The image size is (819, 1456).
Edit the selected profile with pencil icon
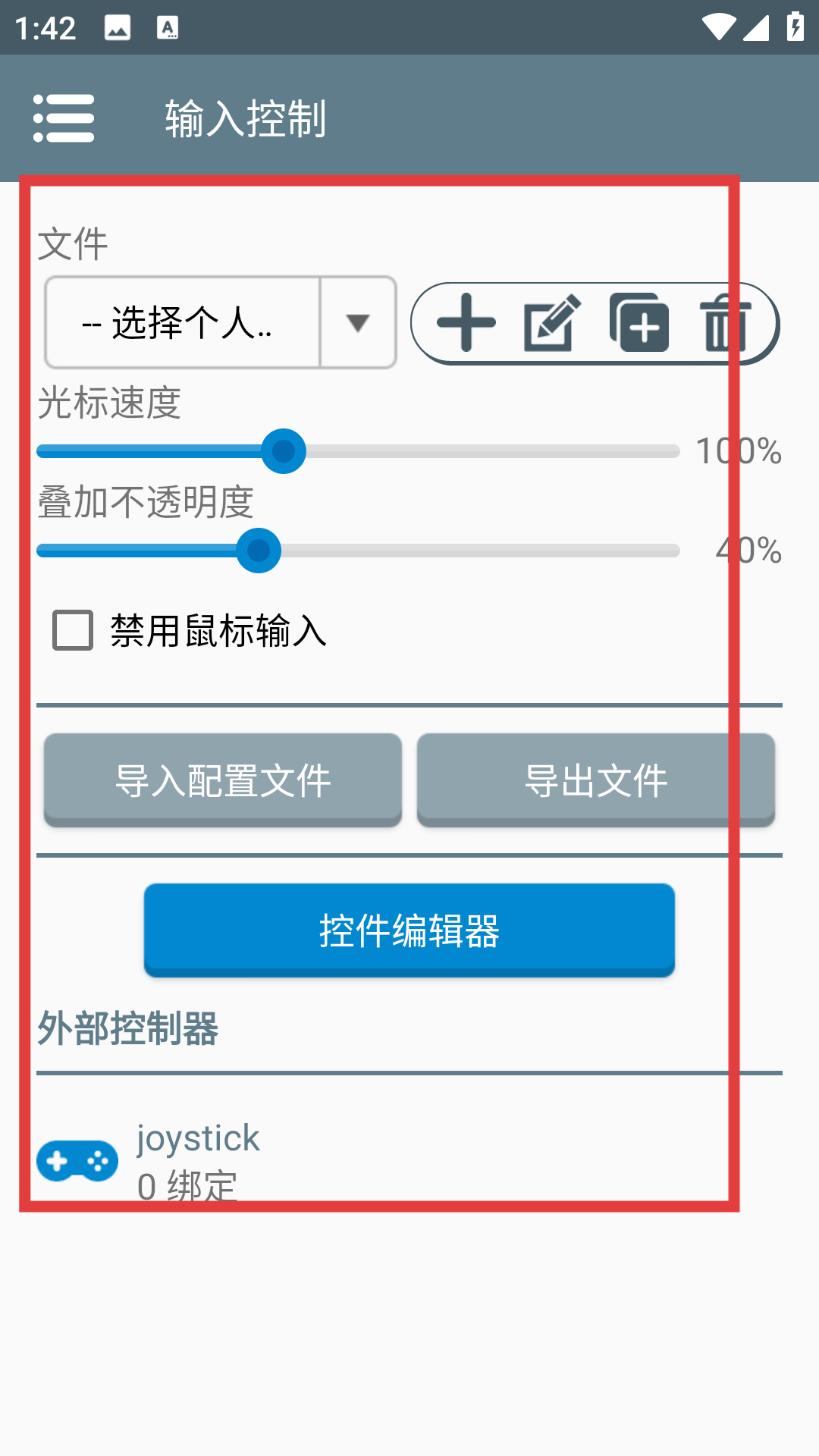tap(552, 323)
